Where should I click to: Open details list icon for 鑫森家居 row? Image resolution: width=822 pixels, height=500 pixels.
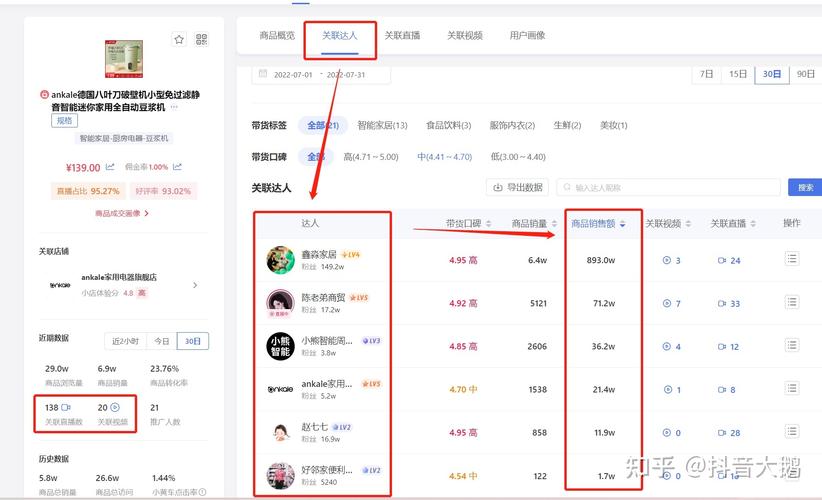point(792,259)
